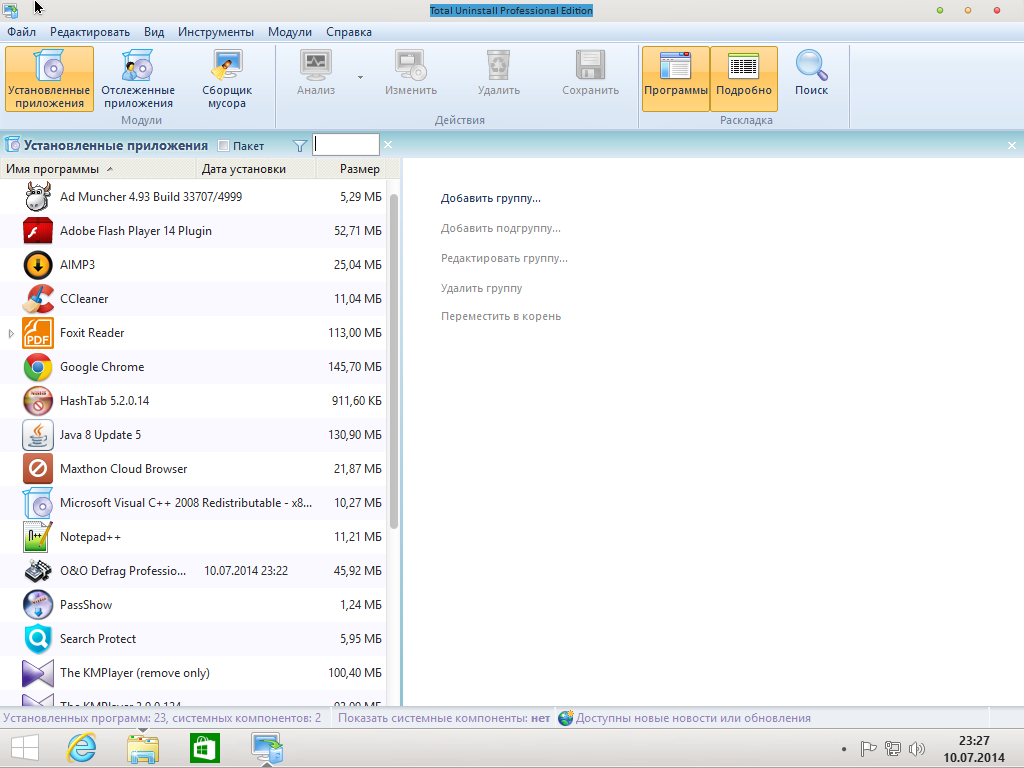Open the Файл menu
1024x768 pixels.
pyautogui.click(x=22, y=32)
